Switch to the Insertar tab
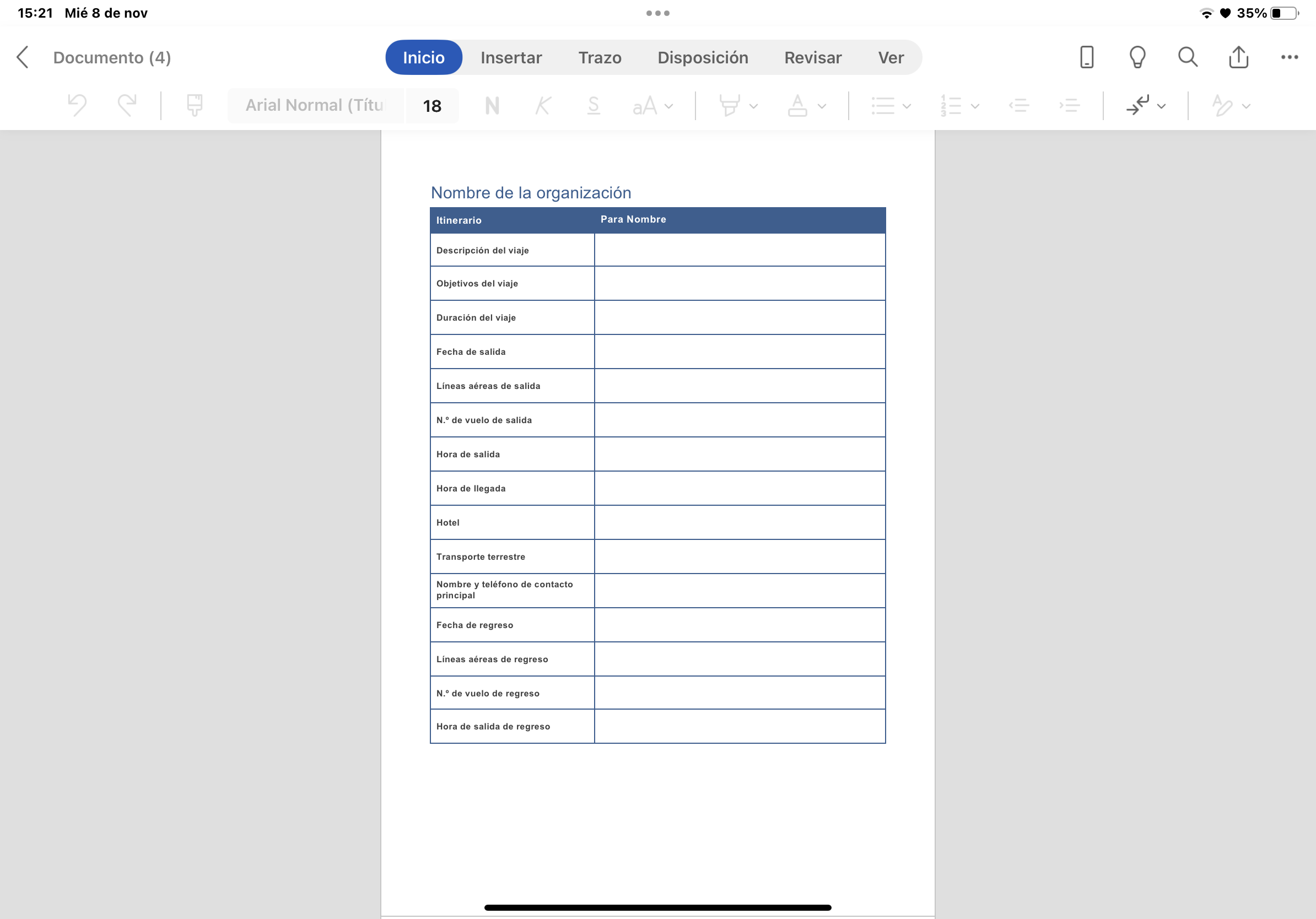1316x919 pixels. tap(511, 57)
